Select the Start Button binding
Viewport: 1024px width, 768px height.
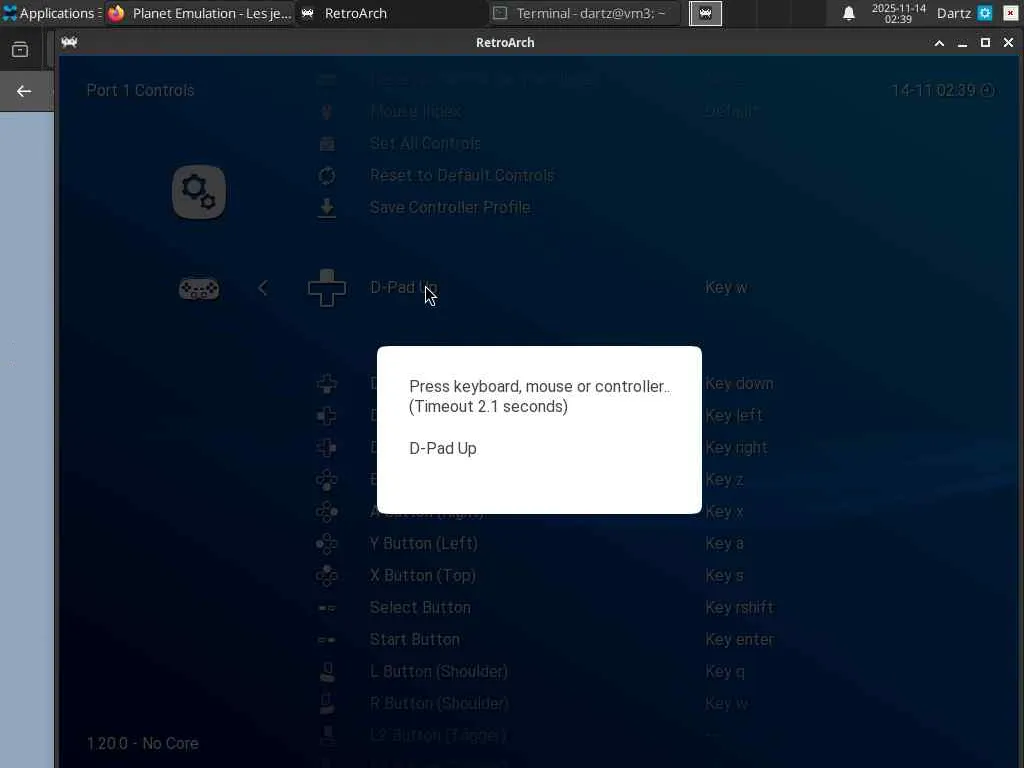click(x=415, y=639)
